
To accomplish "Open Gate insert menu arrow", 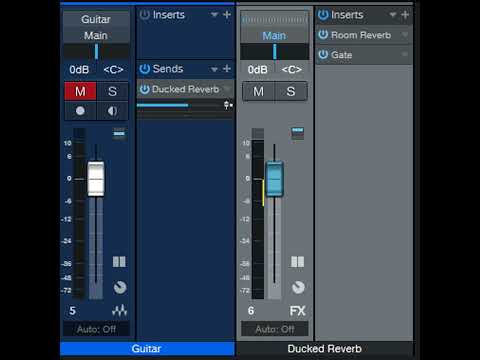I will click(405, 54).
